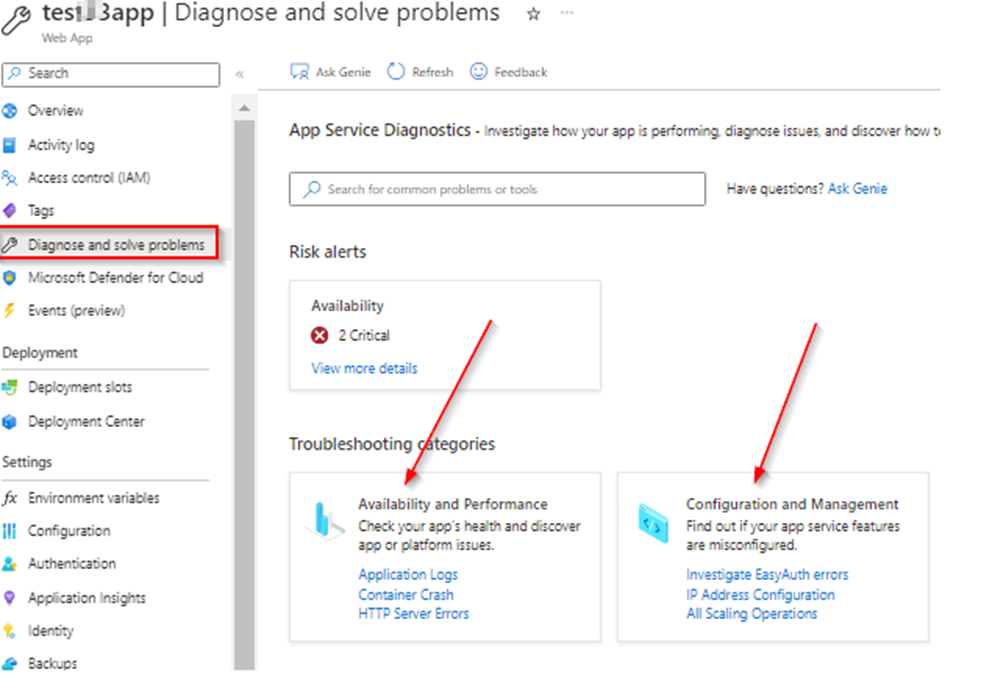Open the Identity settings icon
981x678 pixels.
[x=12, y=630]
